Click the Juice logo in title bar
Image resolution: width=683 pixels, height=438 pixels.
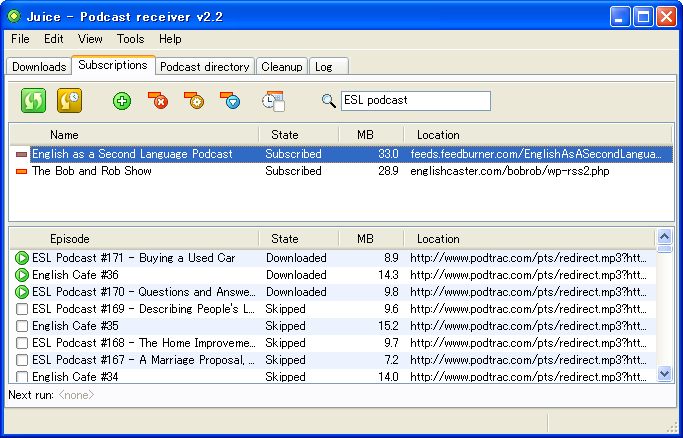[x=14, y=17]
